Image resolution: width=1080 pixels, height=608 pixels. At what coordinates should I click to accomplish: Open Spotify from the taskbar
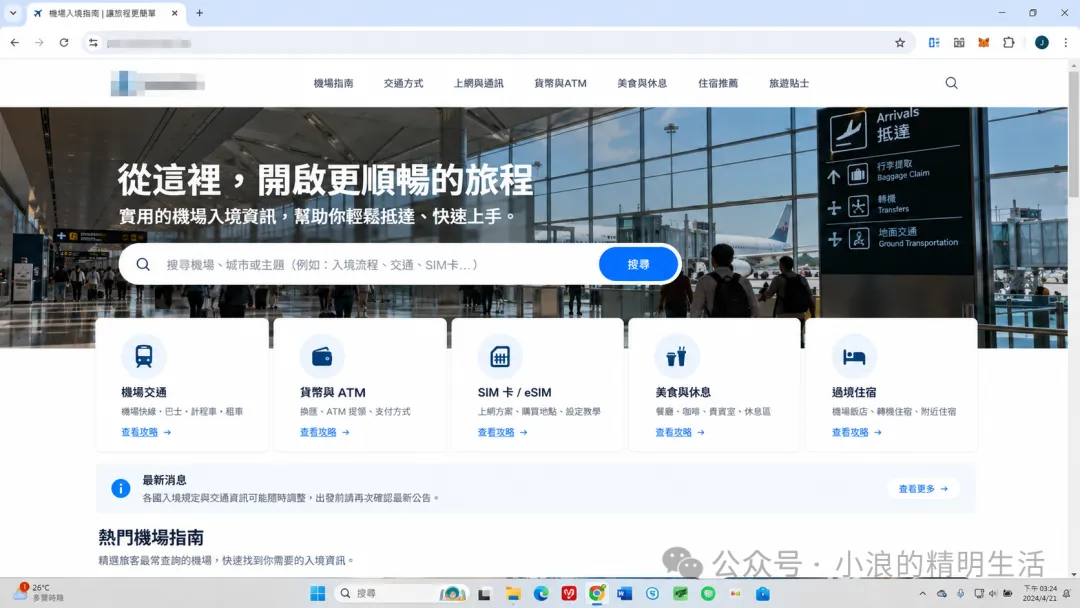[707, 594]
